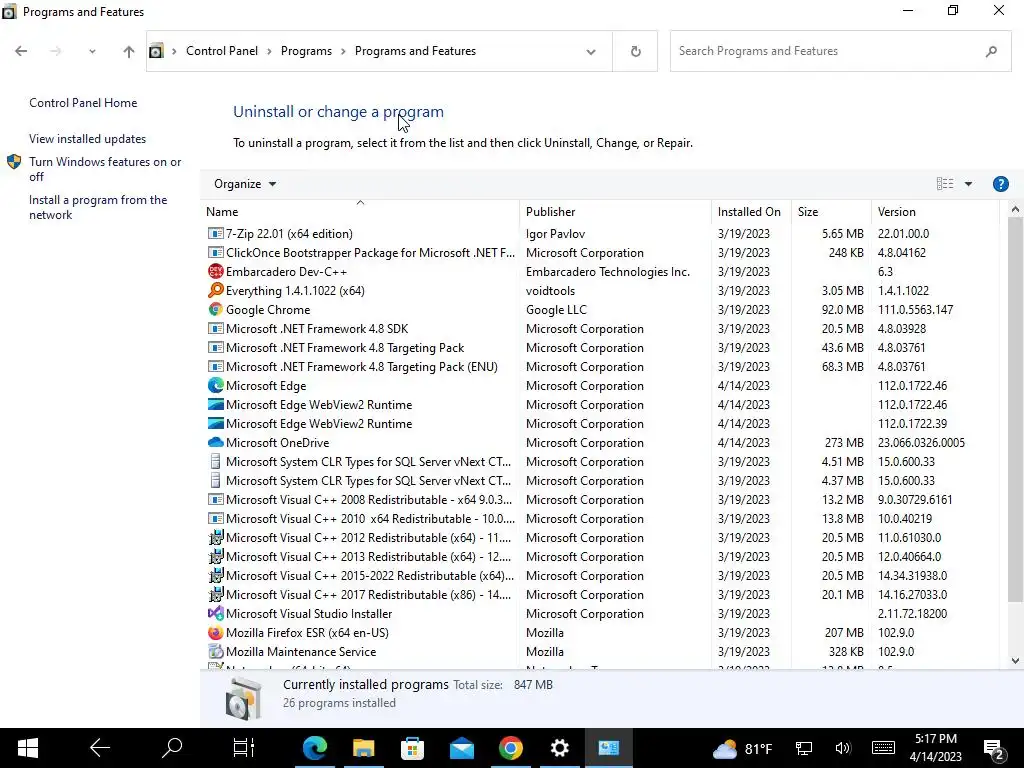The height and width of the screenshot is (768, 1024).
Task: Click the search magnifier icon
Action: click(x=991, y=51)
